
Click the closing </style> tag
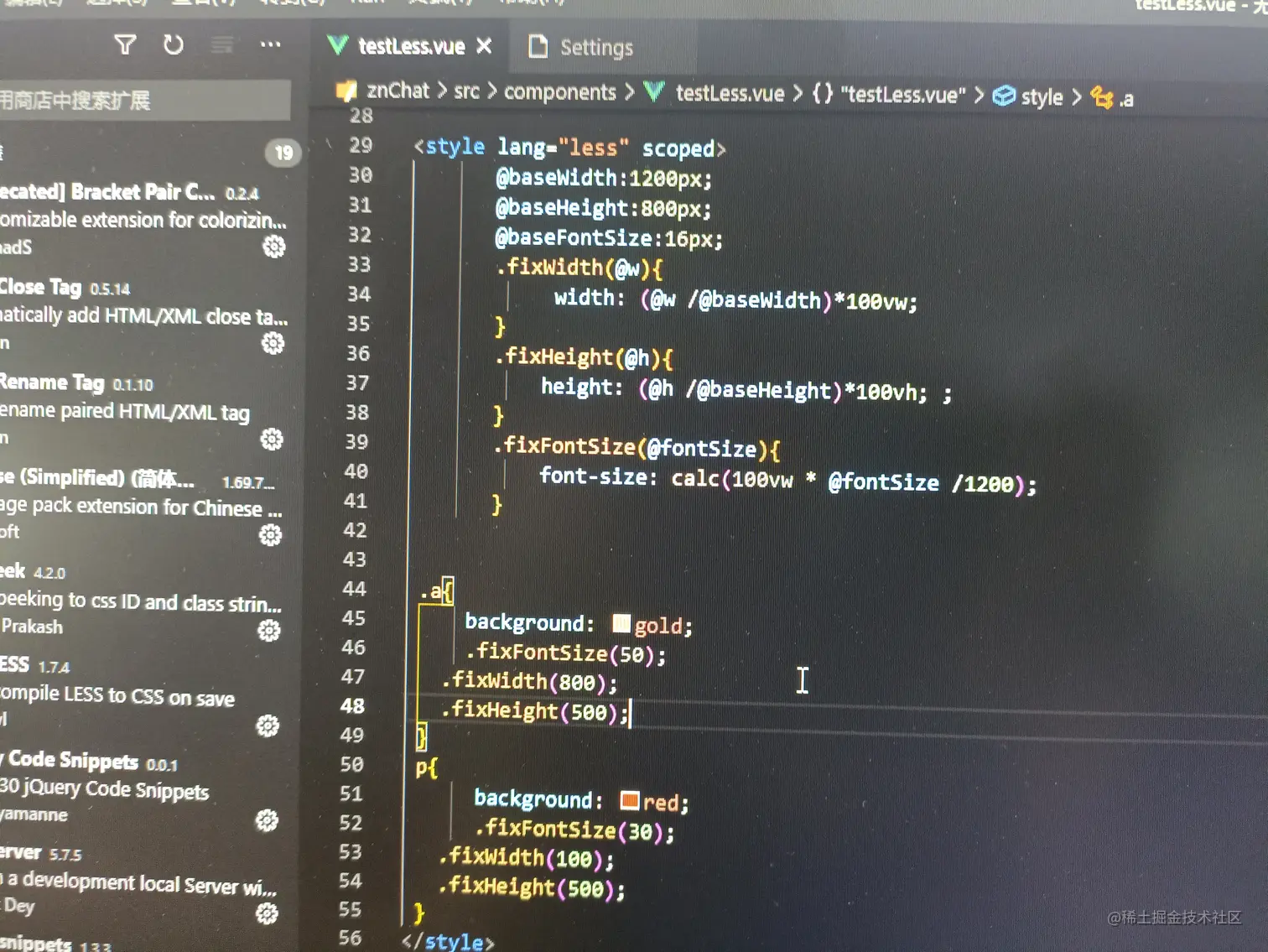tap(448, 941)
